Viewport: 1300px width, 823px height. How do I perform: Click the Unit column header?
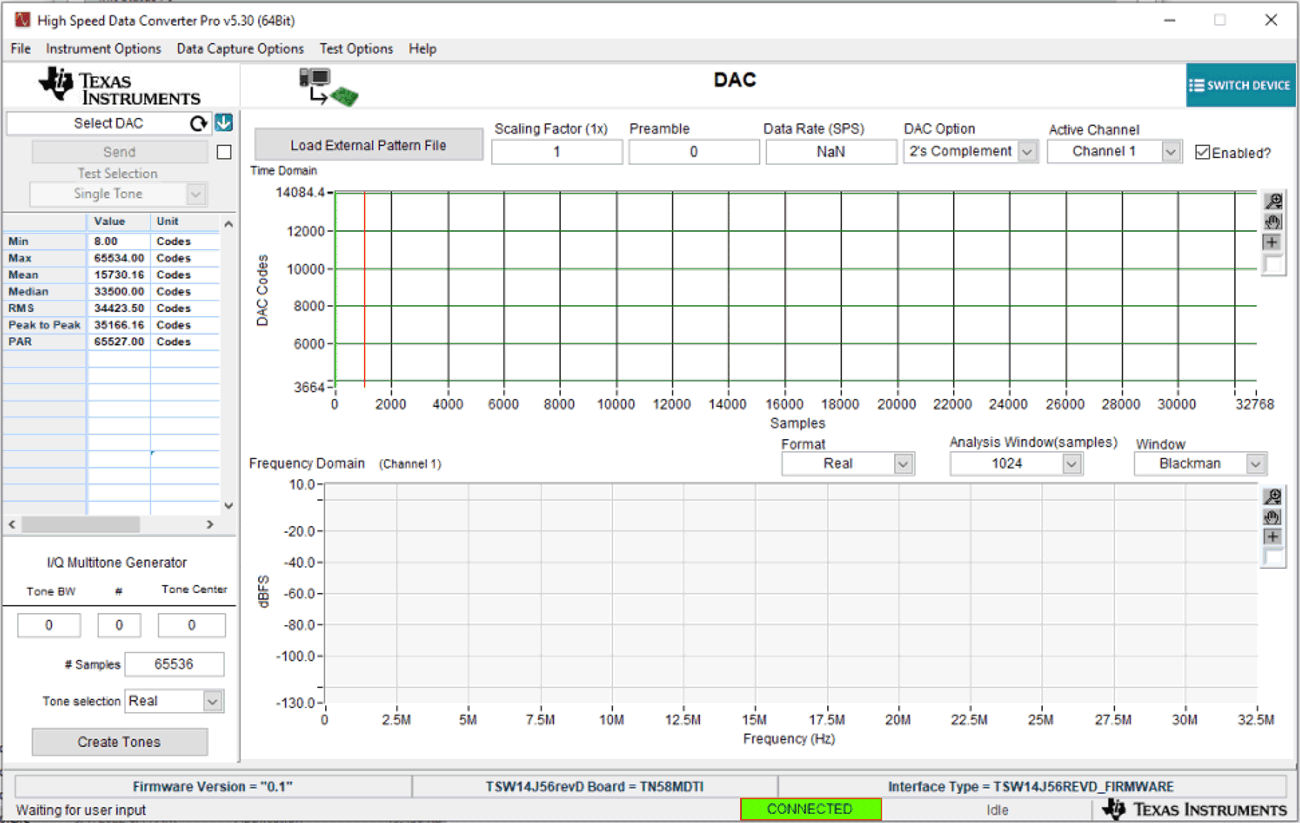tap(185, 222)
